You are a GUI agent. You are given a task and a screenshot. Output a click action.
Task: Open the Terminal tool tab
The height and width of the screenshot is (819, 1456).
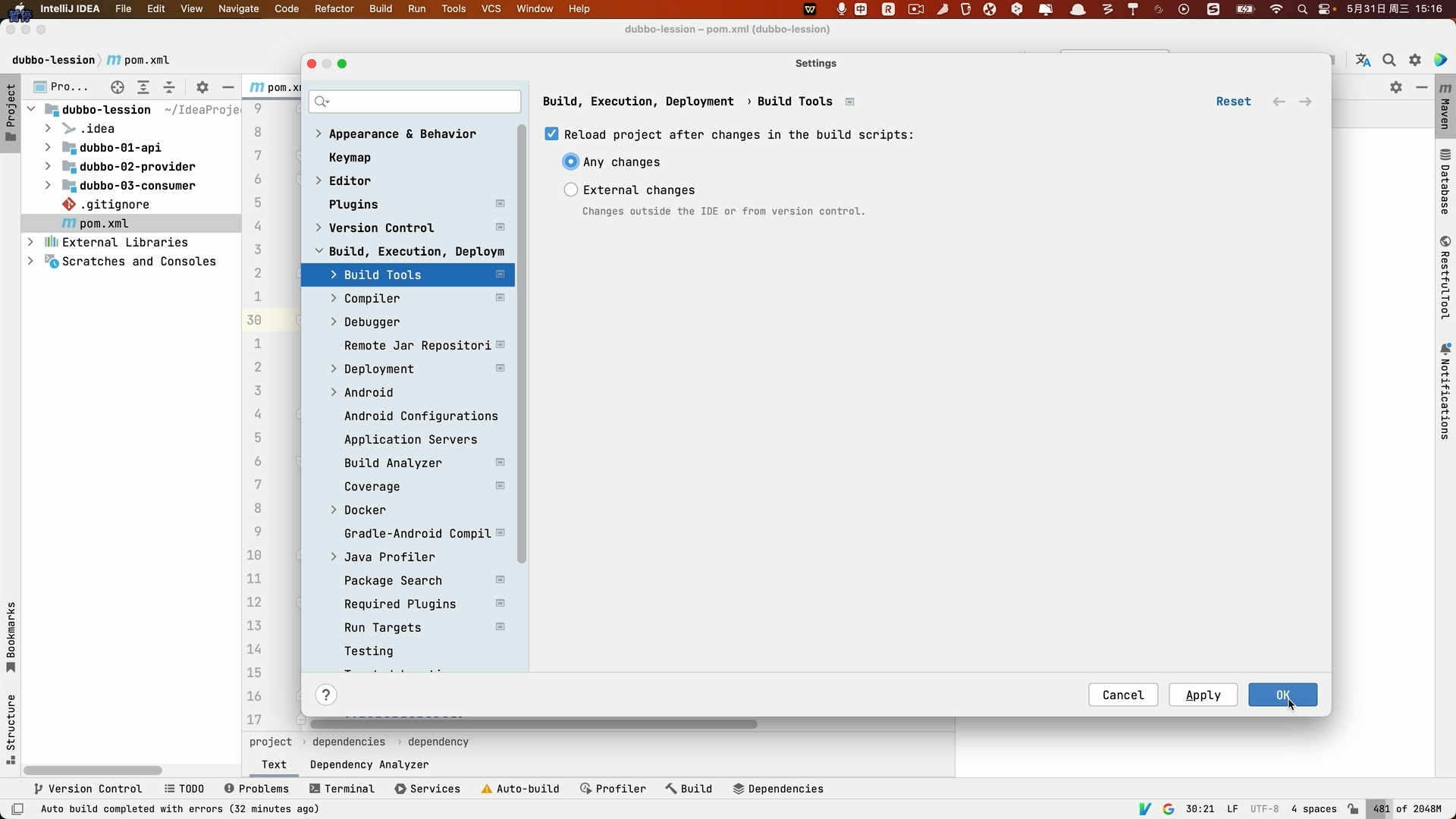tap(342, 789)
